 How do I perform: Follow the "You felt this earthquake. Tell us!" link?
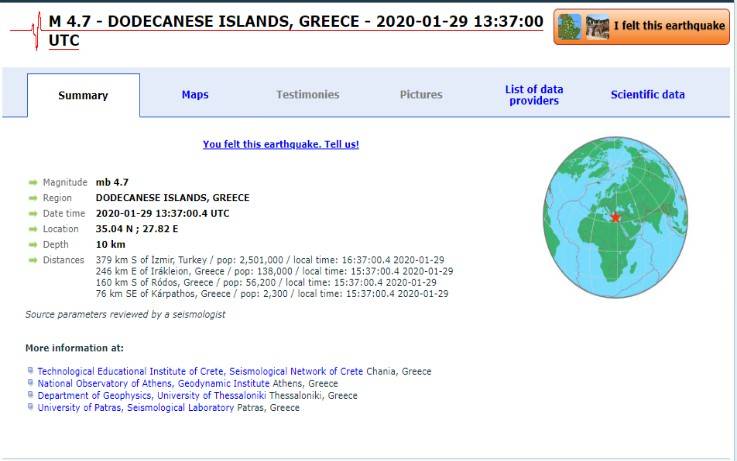click(281, 144)
